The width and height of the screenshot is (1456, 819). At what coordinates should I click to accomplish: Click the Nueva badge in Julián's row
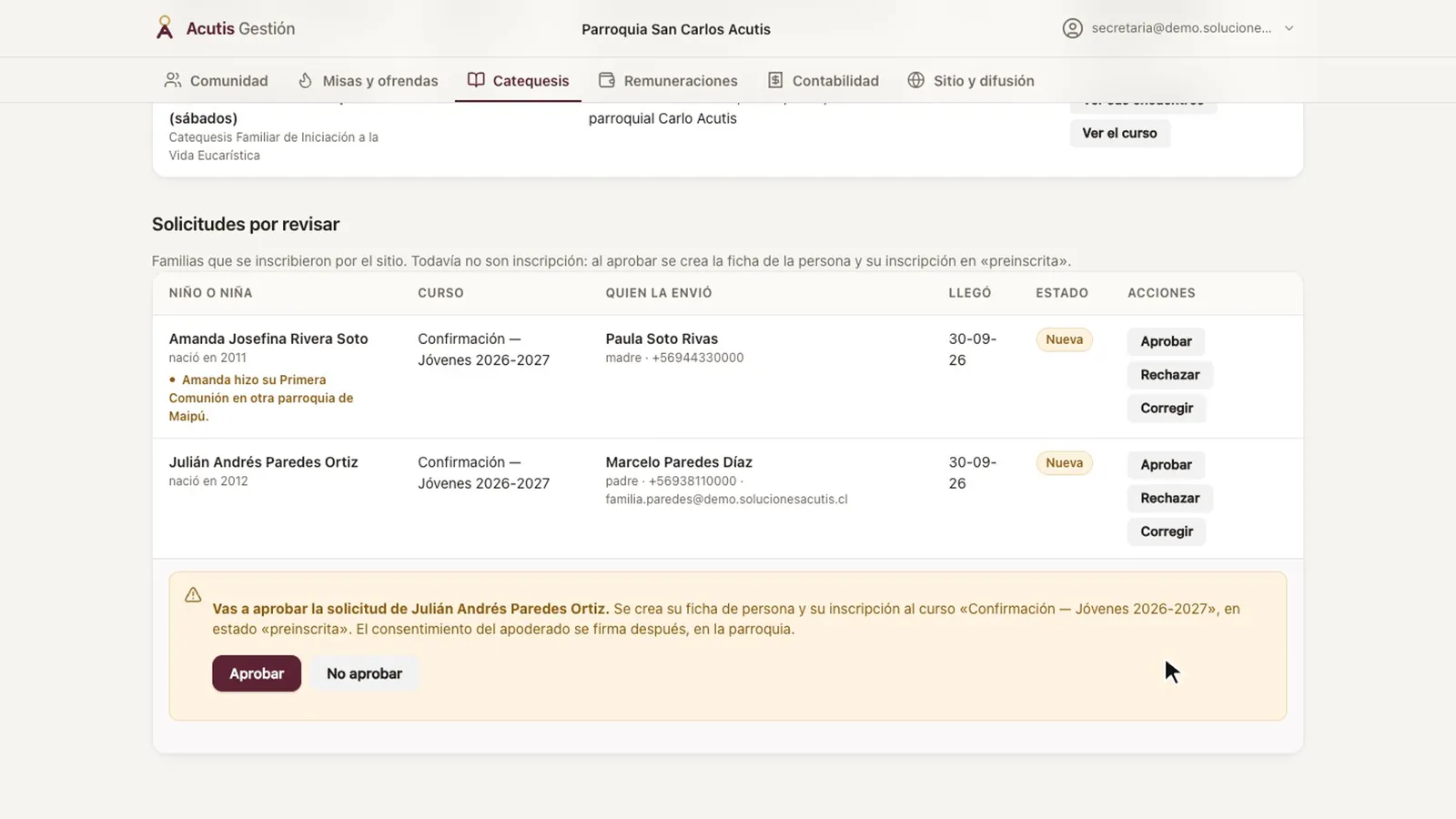click(1064, 463)
